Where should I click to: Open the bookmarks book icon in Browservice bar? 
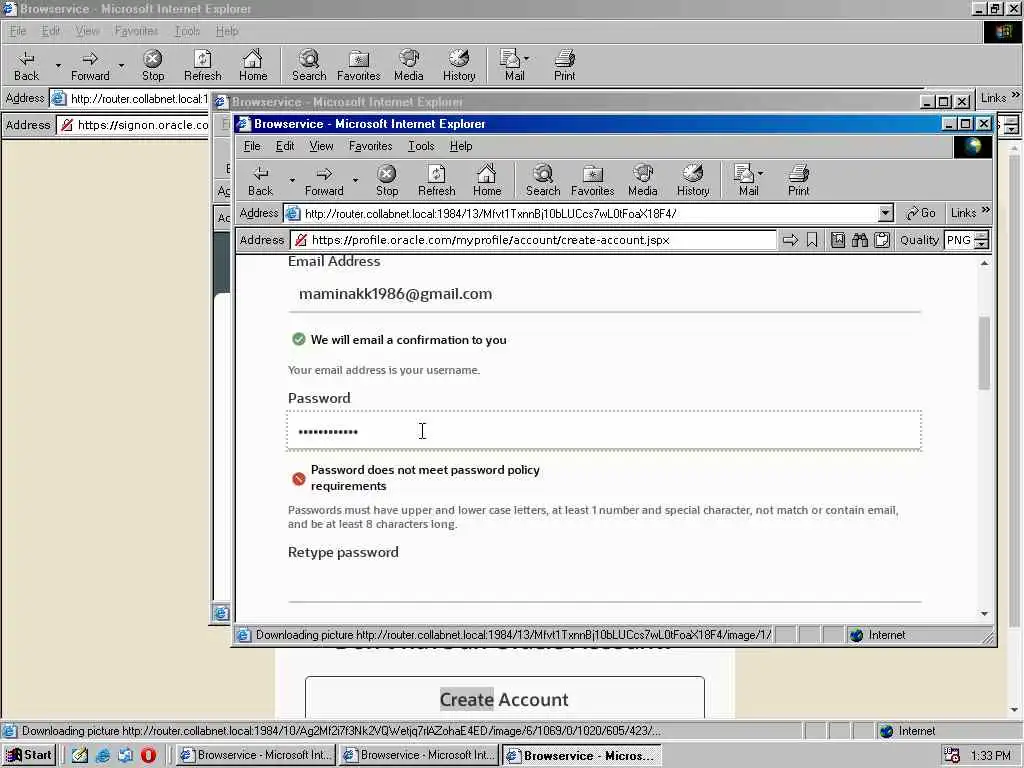838,240
